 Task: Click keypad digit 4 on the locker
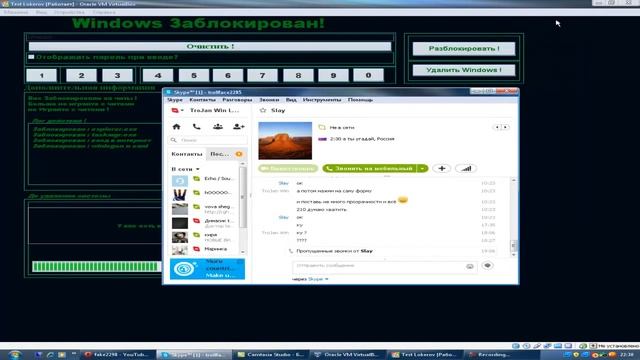(x=158, y=76)
